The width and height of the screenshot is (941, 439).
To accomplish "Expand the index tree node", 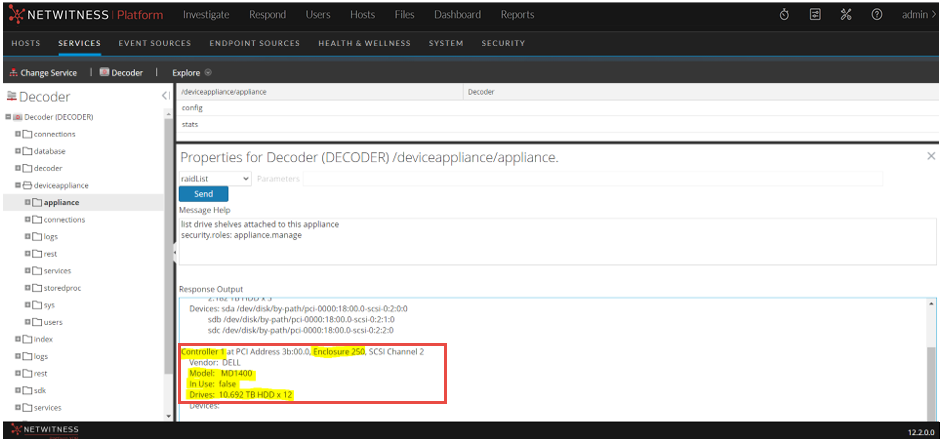I will (18, 339).
